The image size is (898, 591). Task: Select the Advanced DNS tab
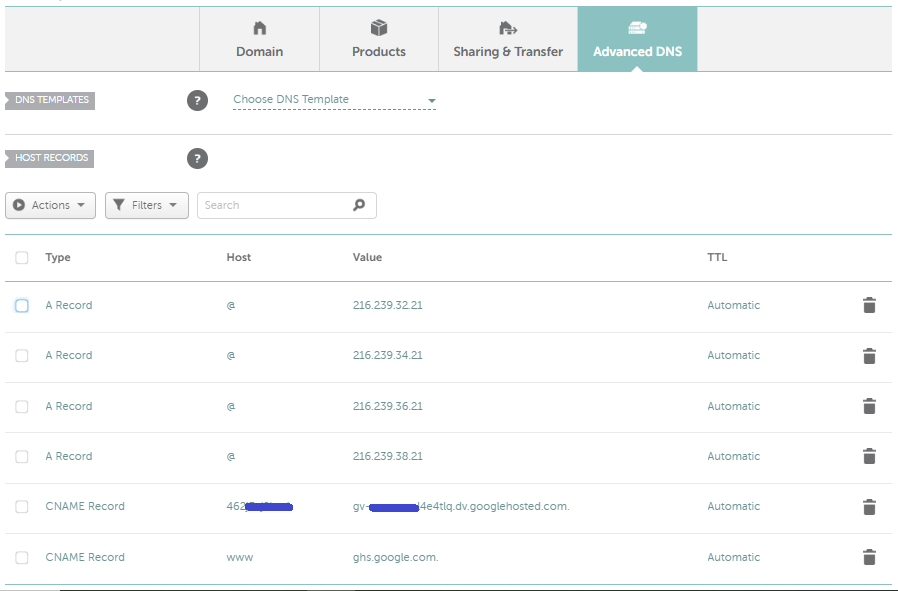click(637, 40)
